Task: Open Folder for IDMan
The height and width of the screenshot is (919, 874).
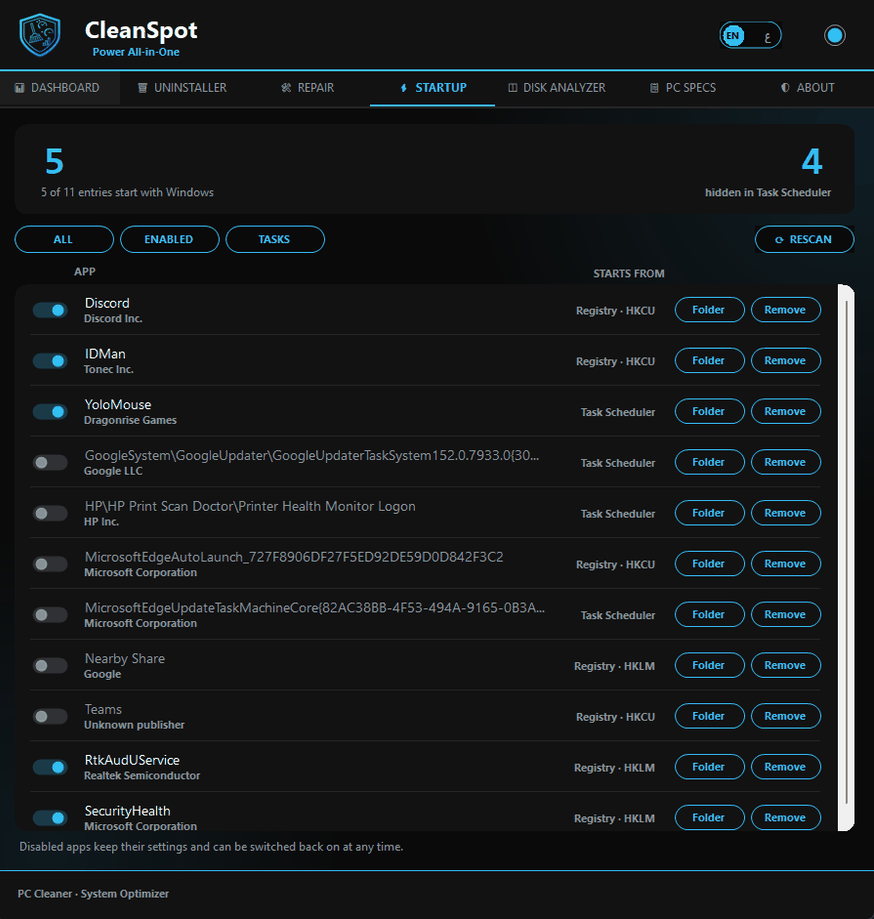Action: pyautogui.click(x=709, y=360)
